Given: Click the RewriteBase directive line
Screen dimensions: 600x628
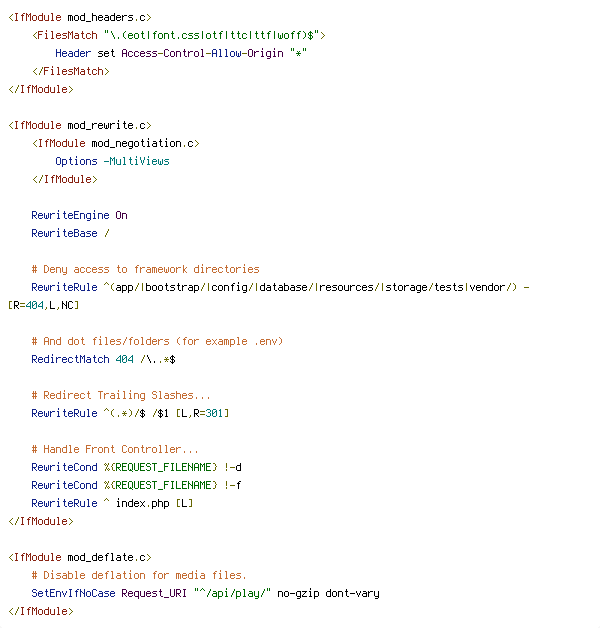Looking at the screenshot, I should point(70,233).
